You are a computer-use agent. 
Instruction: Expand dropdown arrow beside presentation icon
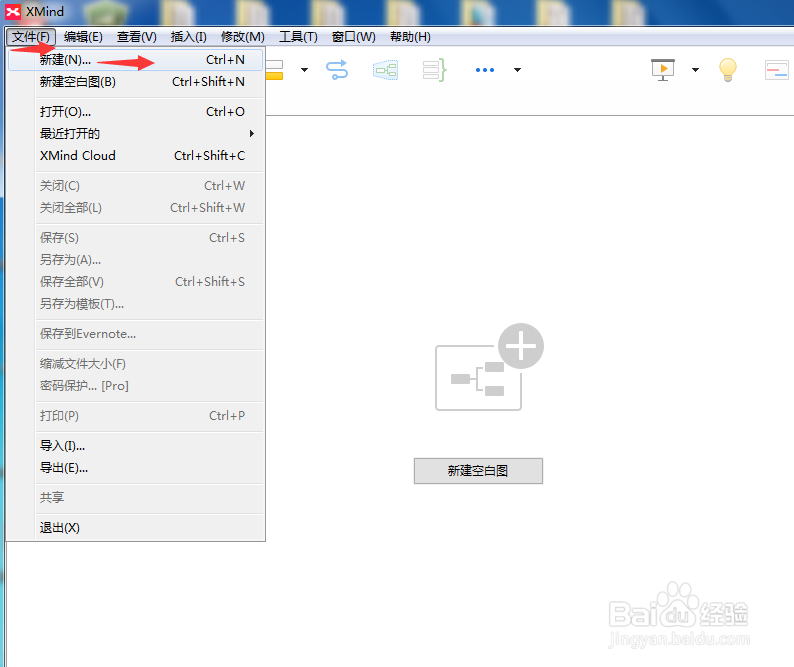[695, 70]
